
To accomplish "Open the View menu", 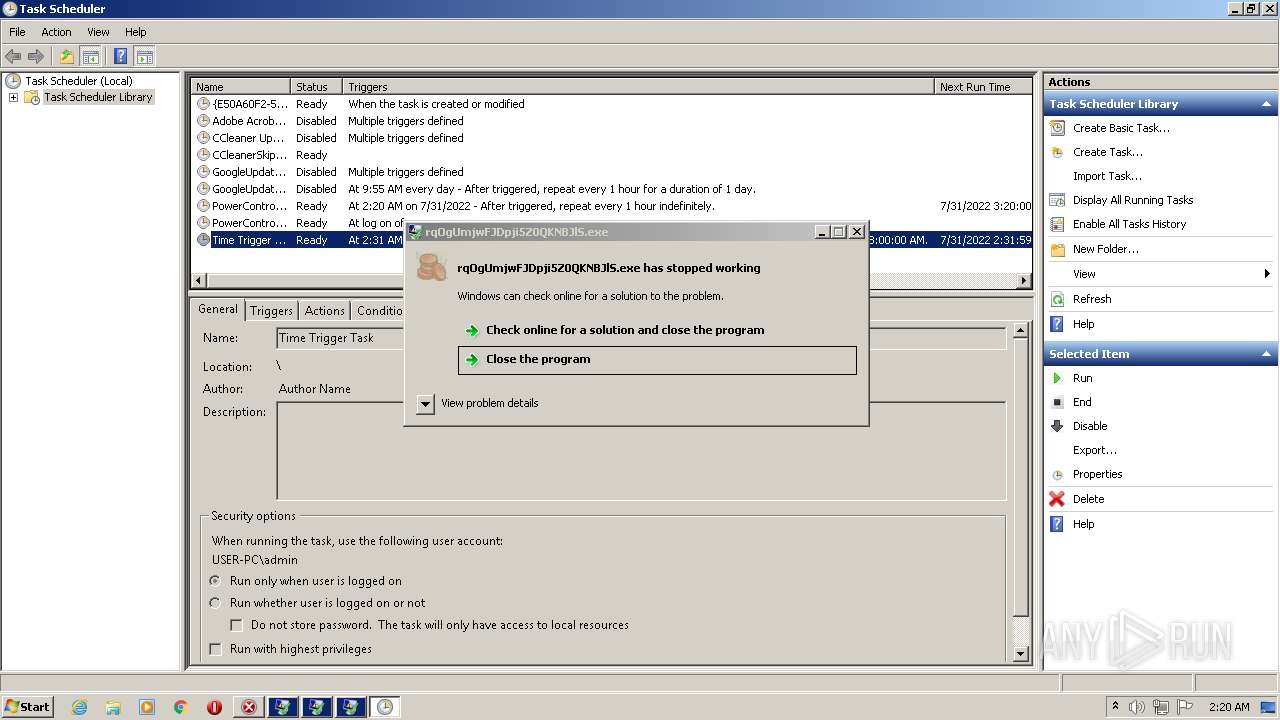I will click(x=98, y=32).
